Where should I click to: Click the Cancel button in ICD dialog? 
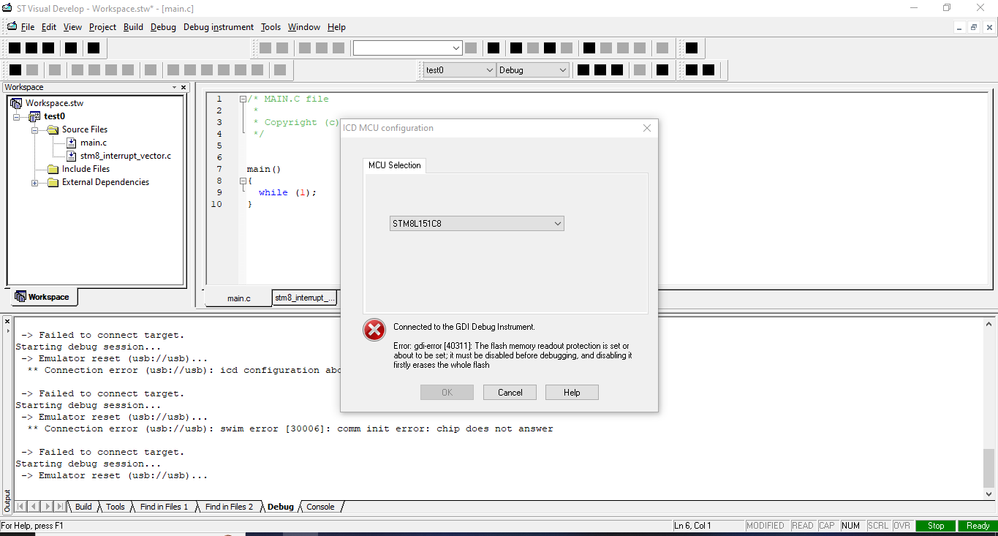pyautogui.click(x=510, y=392)
